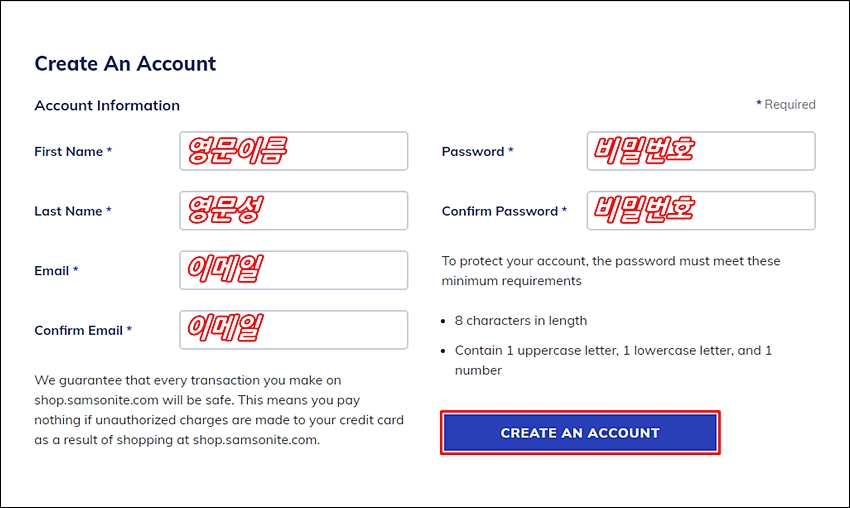The width and height of the screenshot is (850, 508).
Task: Focus the Password input box
Action: click(701, 151)
